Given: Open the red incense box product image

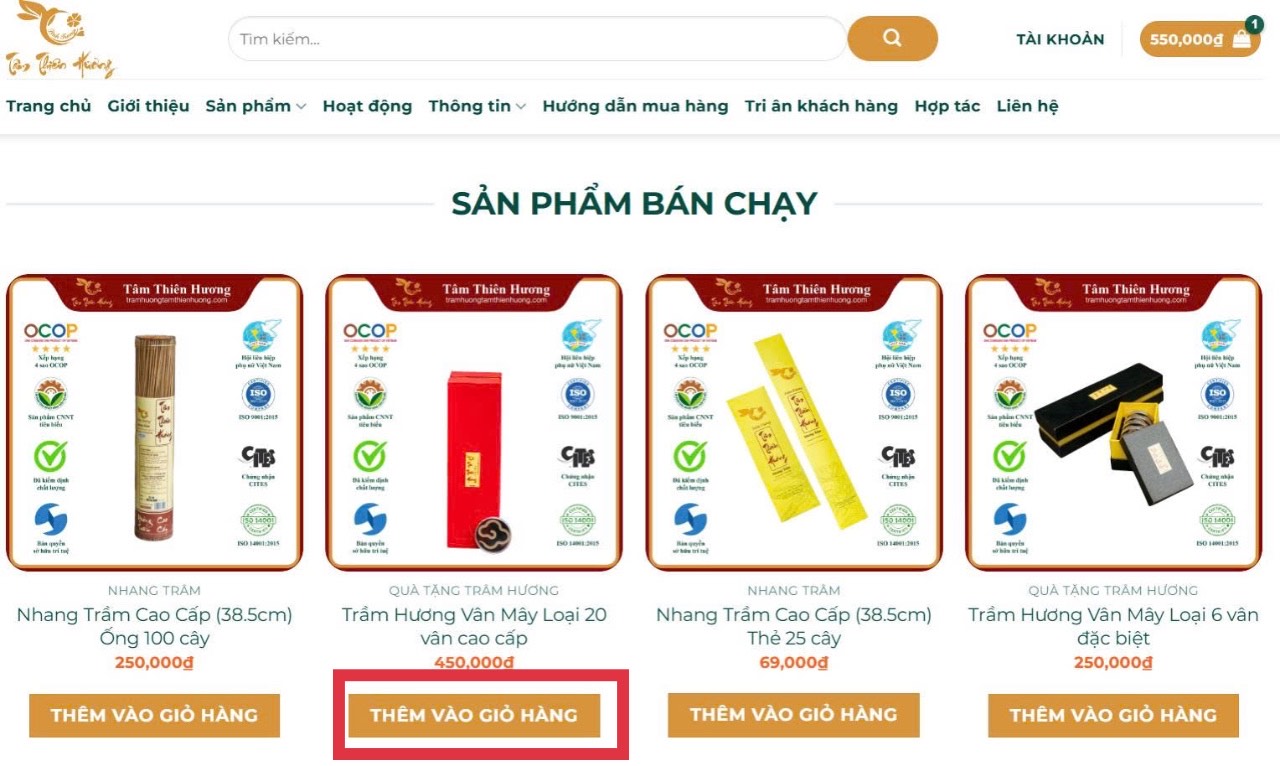Looking at the screenshot, I should 474,422.
